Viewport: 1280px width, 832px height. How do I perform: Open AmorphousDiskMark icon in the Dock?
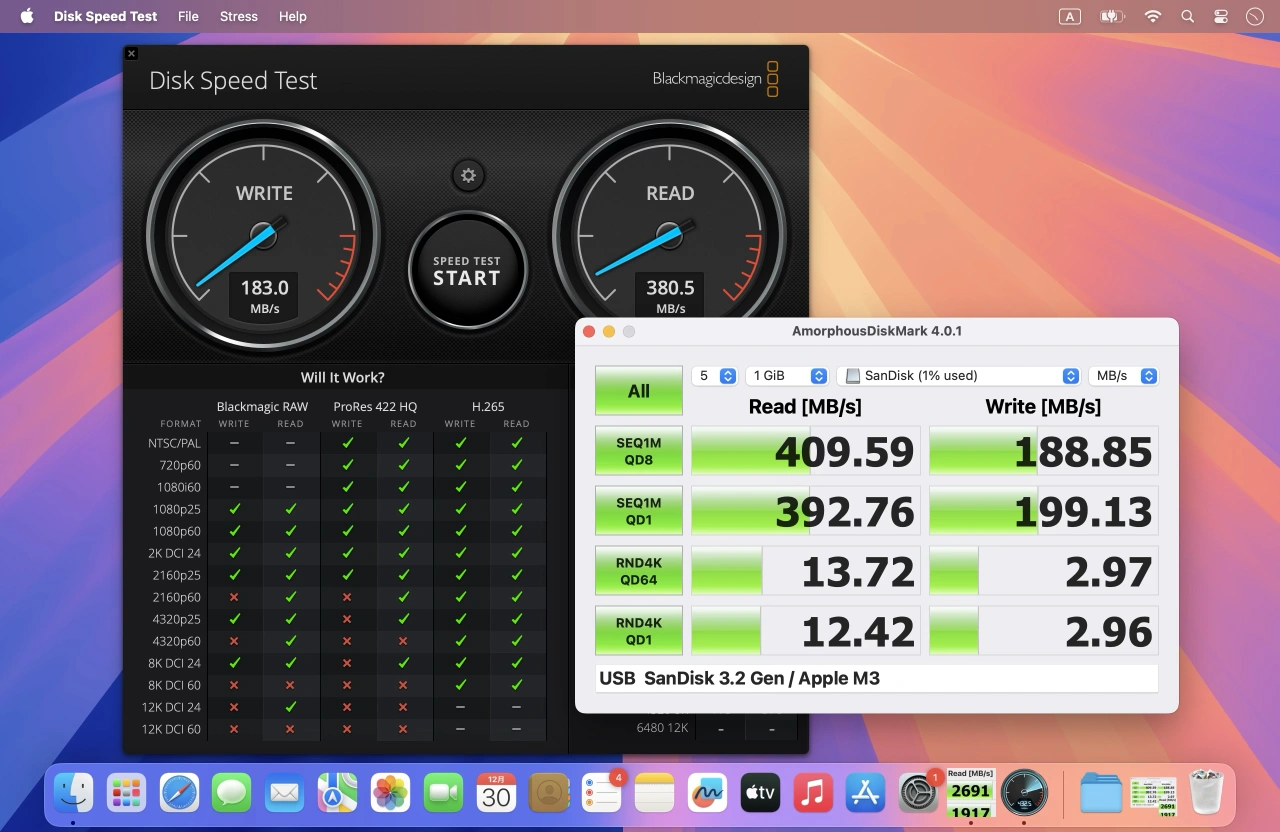click(971, 794)
